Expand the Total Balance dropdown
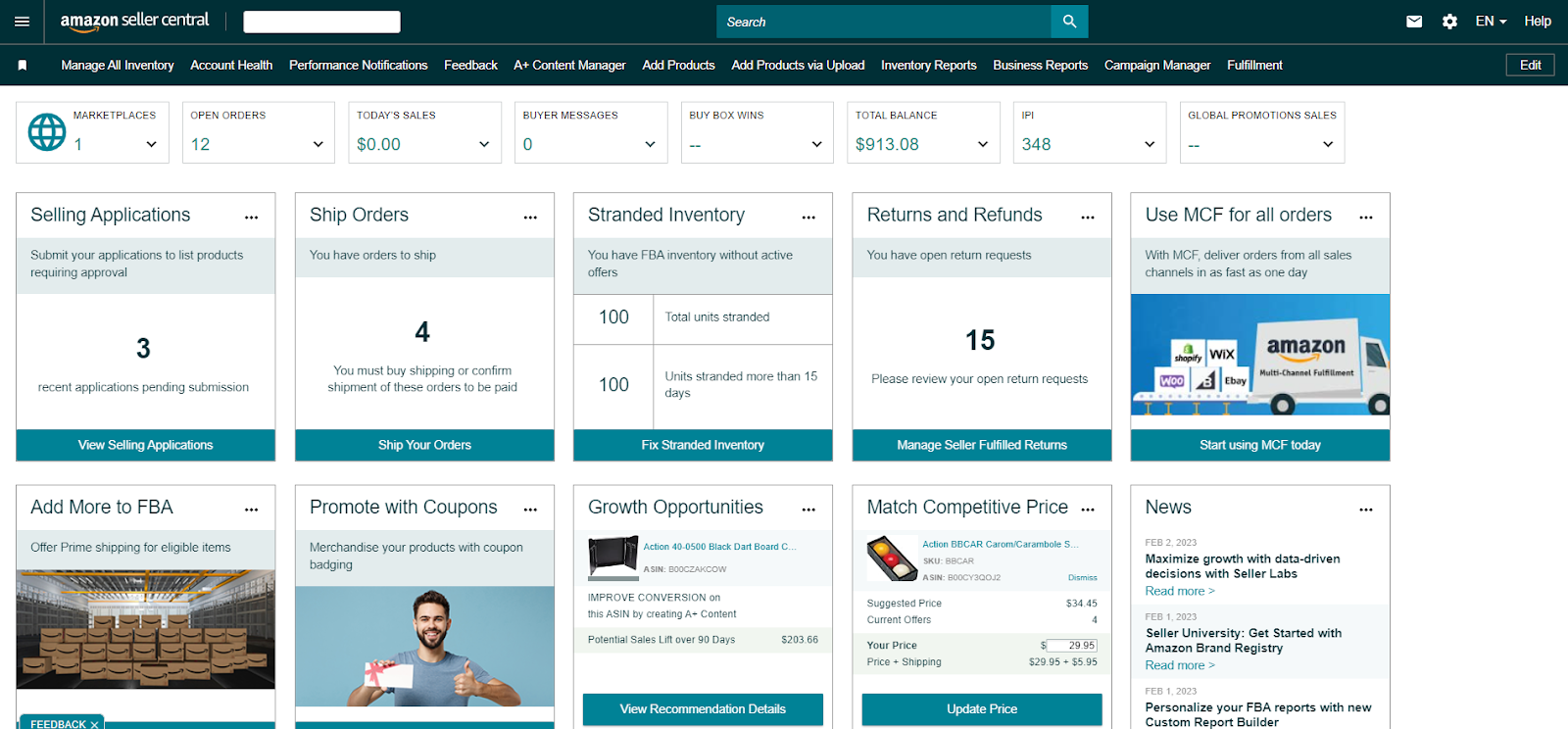1568x729 pixels. tap(983, 144)
